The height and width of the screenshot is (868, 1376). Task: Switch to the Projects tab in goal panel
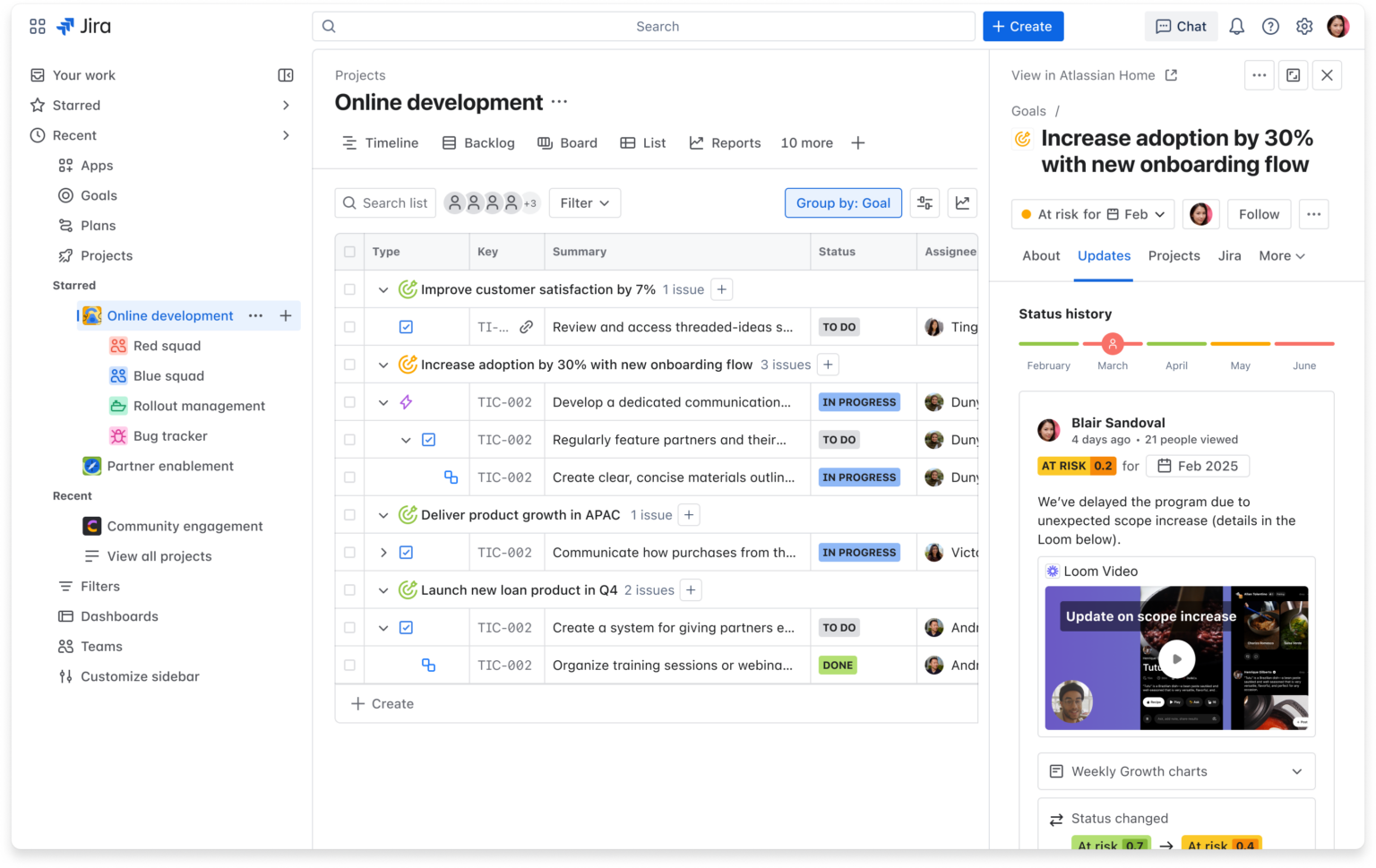pos(1174,256)
